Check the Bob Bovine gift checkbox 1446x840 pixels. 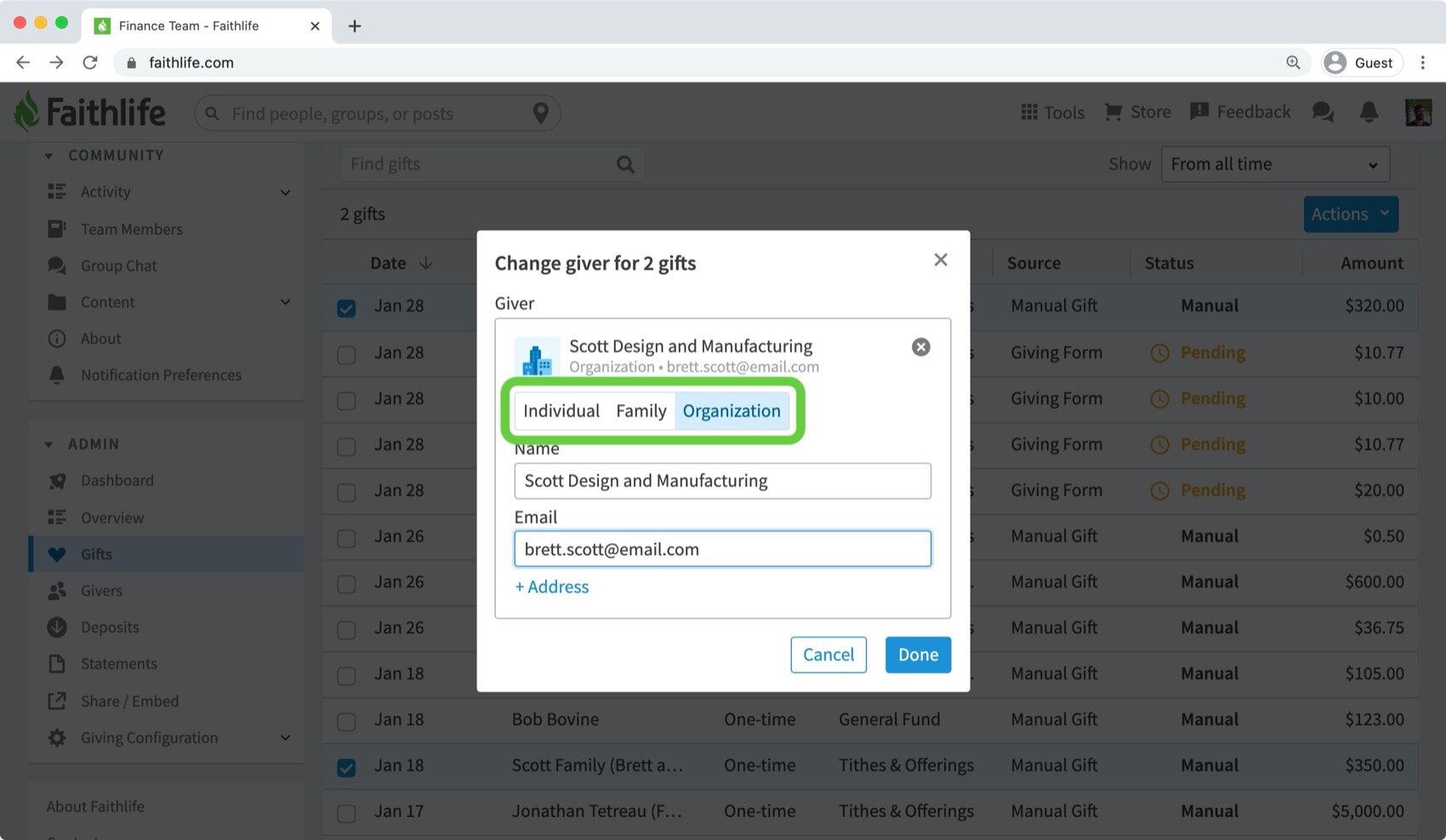coord(346,721)
